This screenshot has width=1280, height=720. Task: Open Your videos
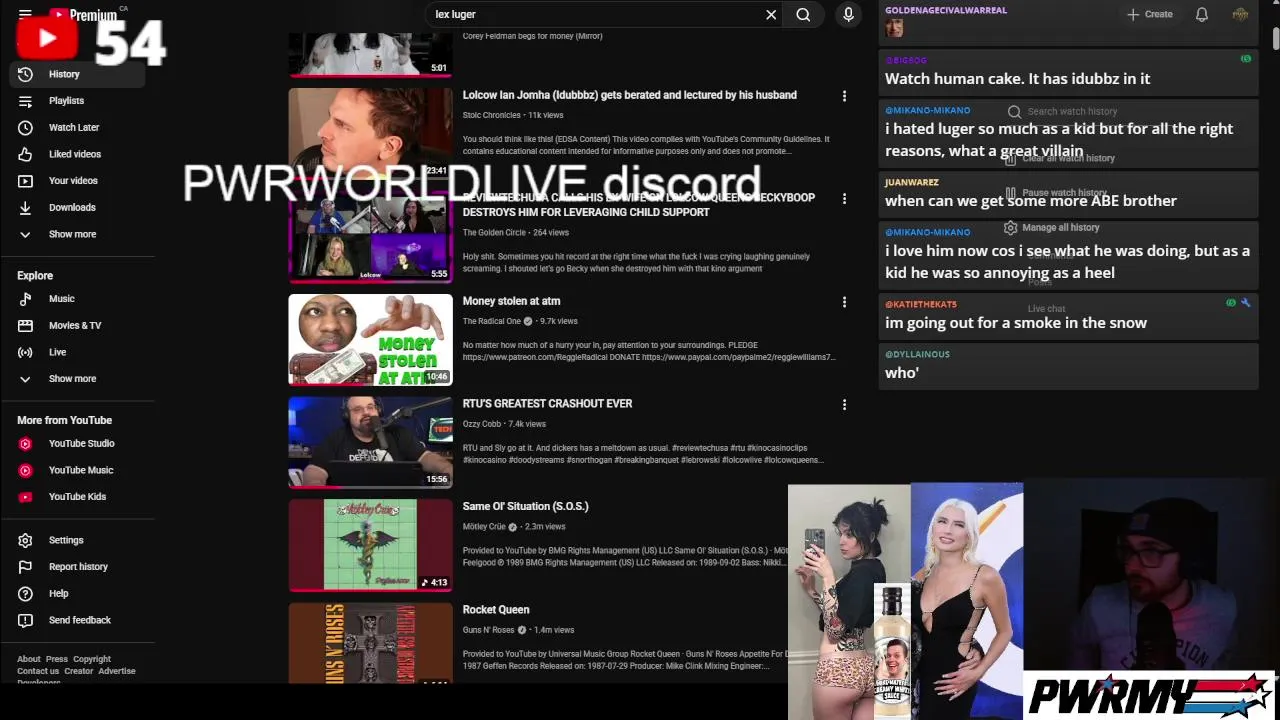77,181
